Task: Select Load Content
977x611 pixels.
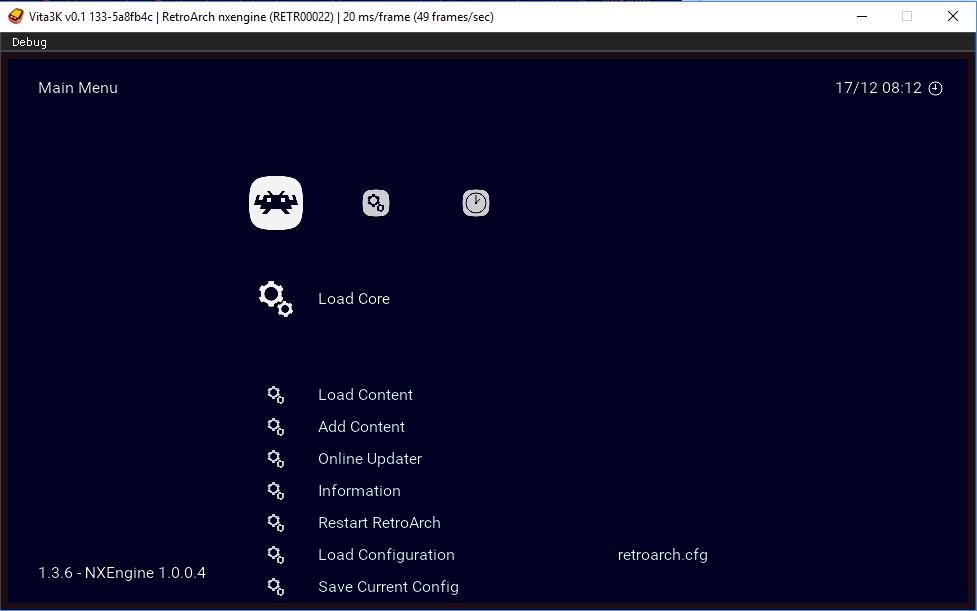Action: pyautogui.click(x=365, y=395)
